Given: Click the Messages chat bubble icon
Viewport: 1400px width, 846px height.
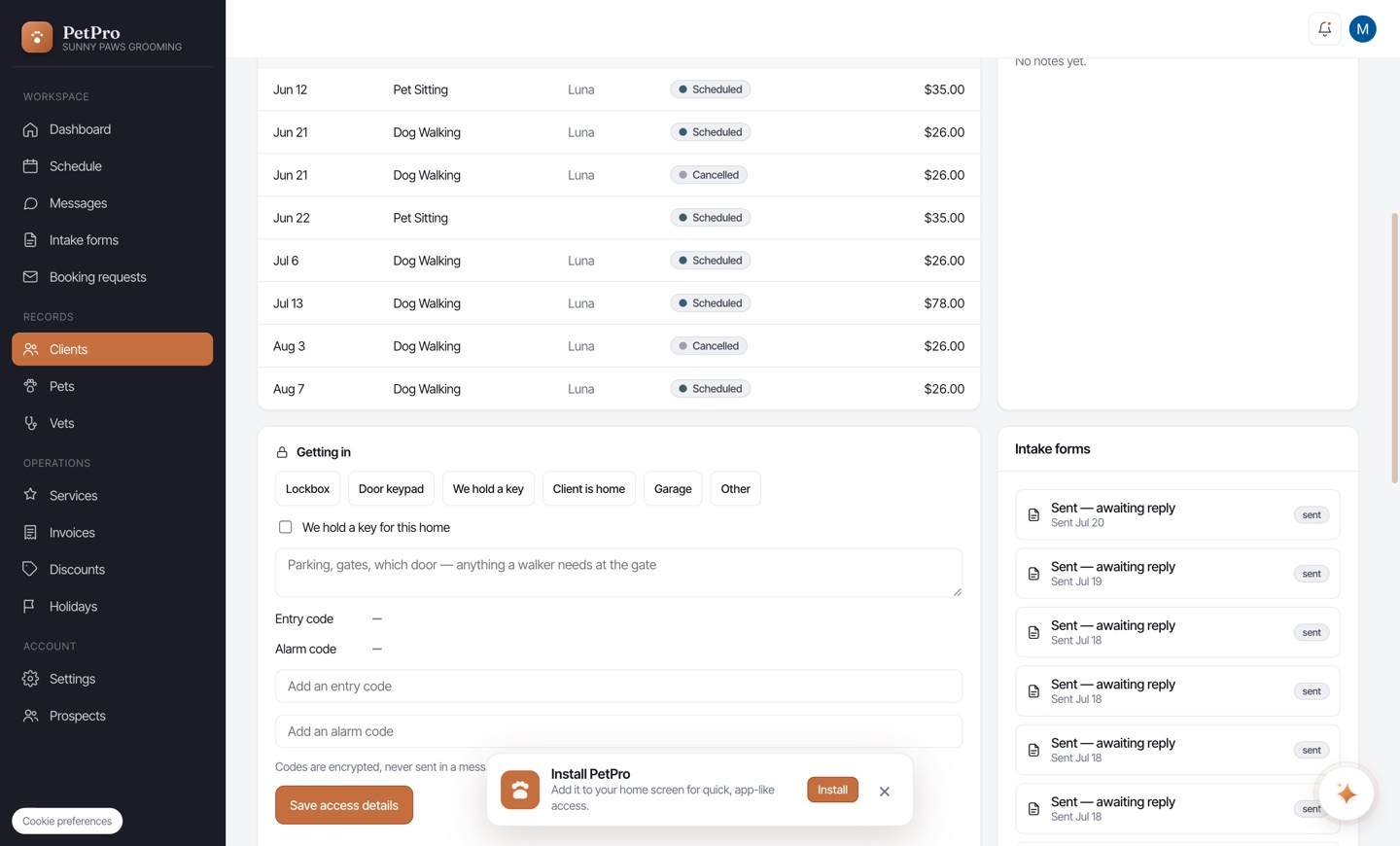Looking at the screenshot, I should pos(30,203).
